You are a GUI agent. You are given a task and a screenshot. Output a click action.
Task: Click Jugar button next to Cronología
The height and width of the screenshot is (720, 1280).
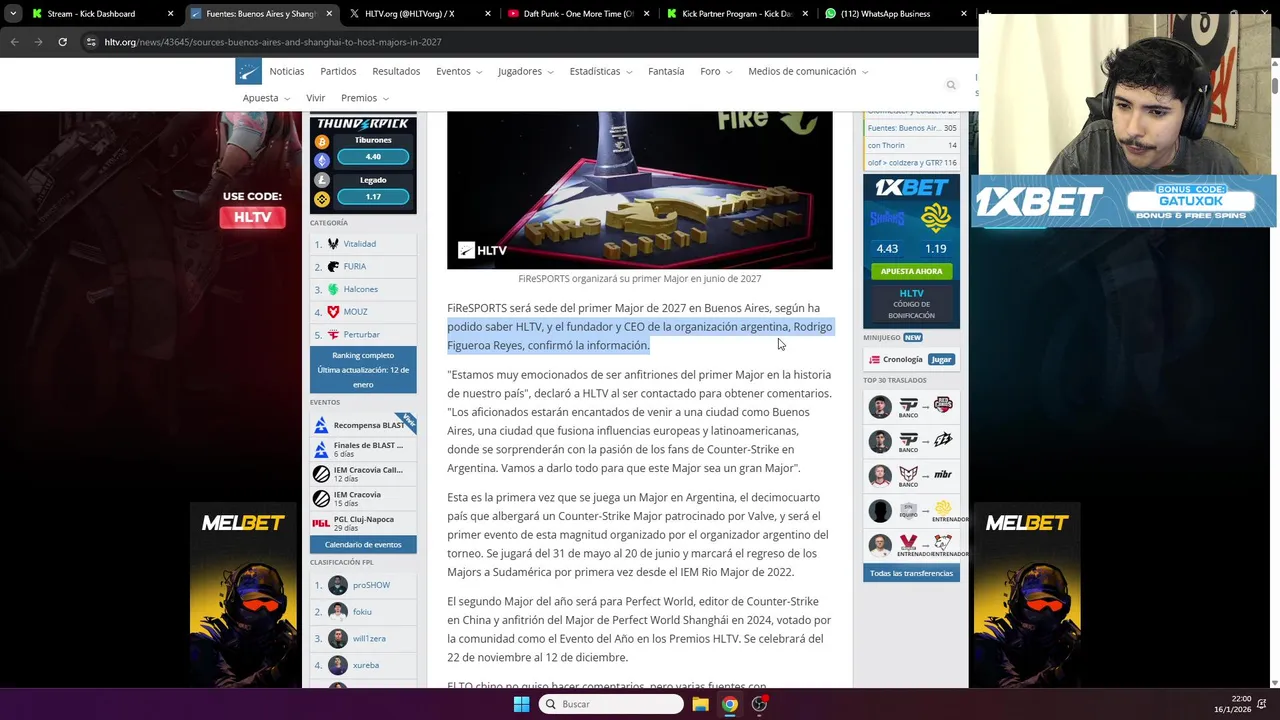[x=941, y=360]
